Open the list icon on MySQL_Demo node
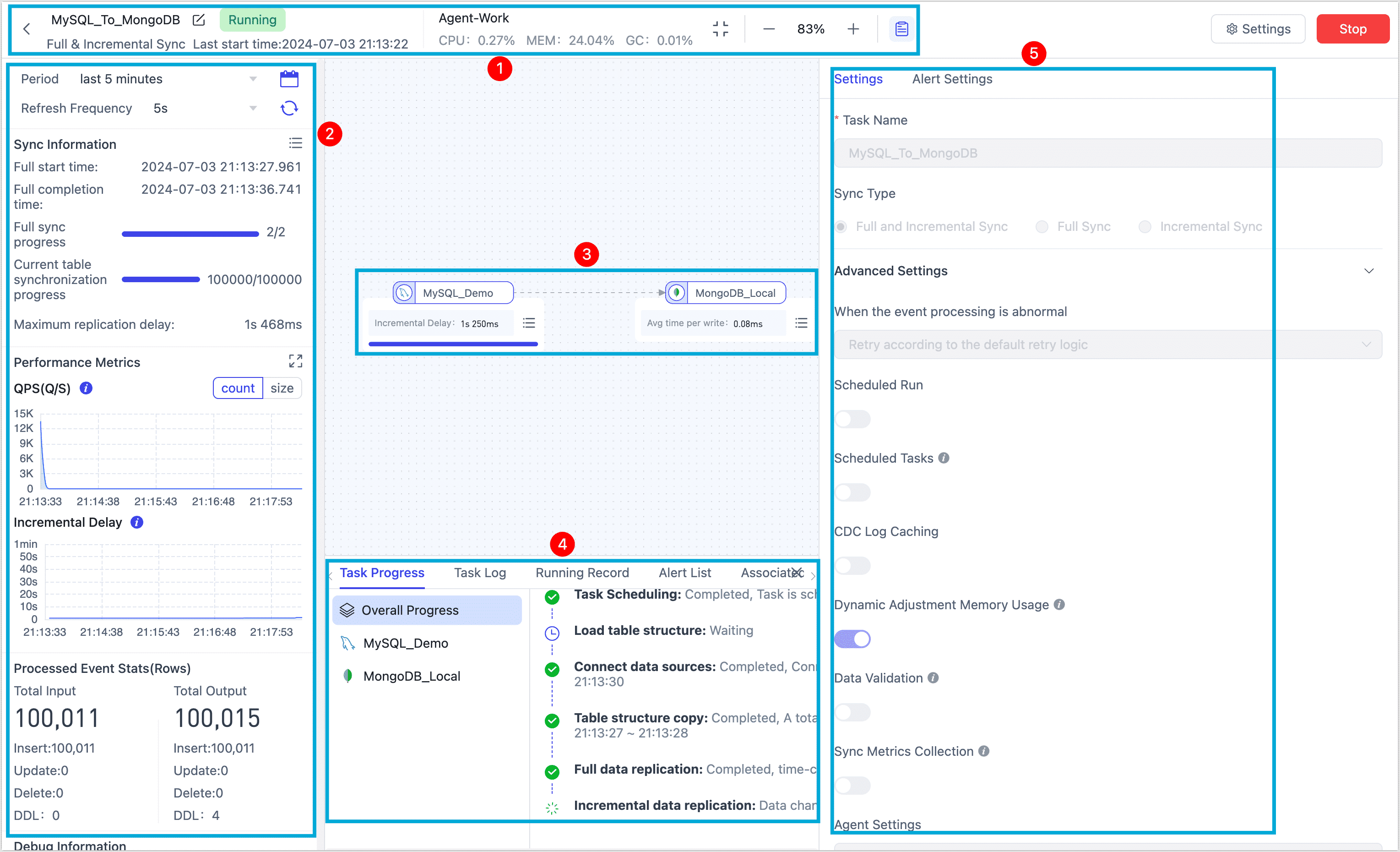This screenshot has width=1400, height=852. click(528, 323)
